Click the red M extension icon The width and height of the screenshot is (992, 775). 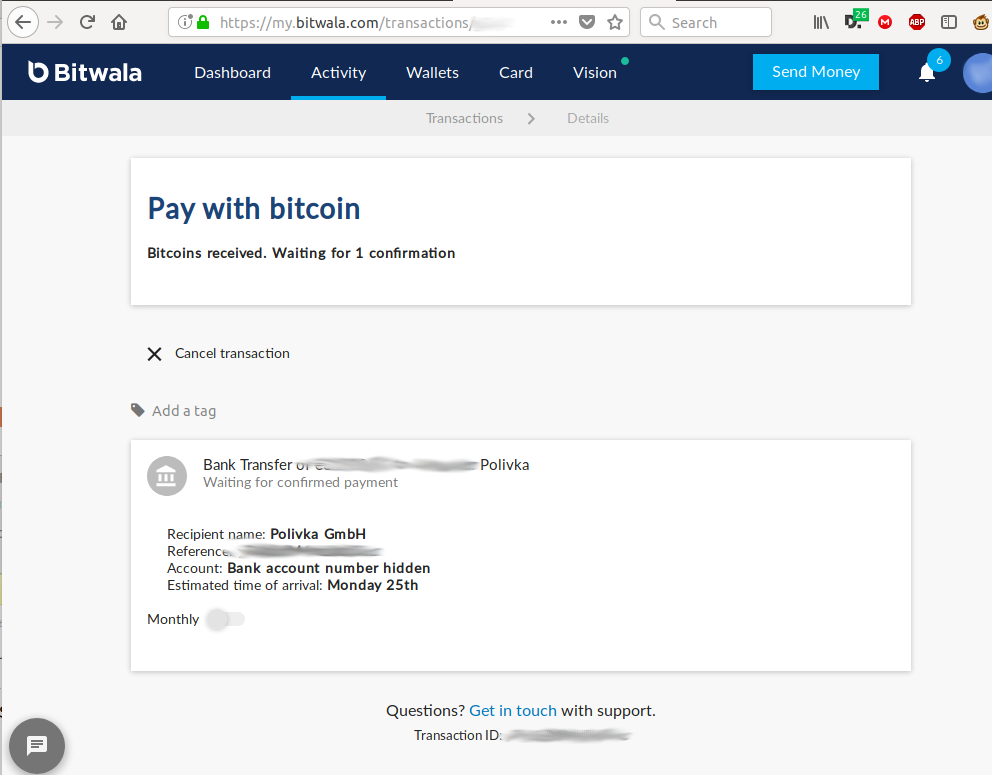(885, 23)
